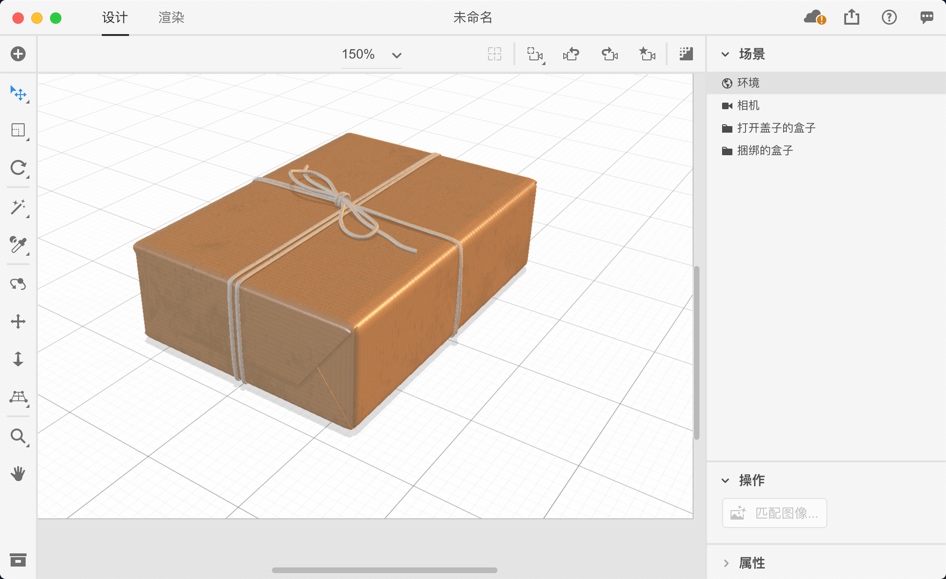Pick the Magic Wand selection tool
The height and width of the screenshot is (579, 946).
(17, 207)
